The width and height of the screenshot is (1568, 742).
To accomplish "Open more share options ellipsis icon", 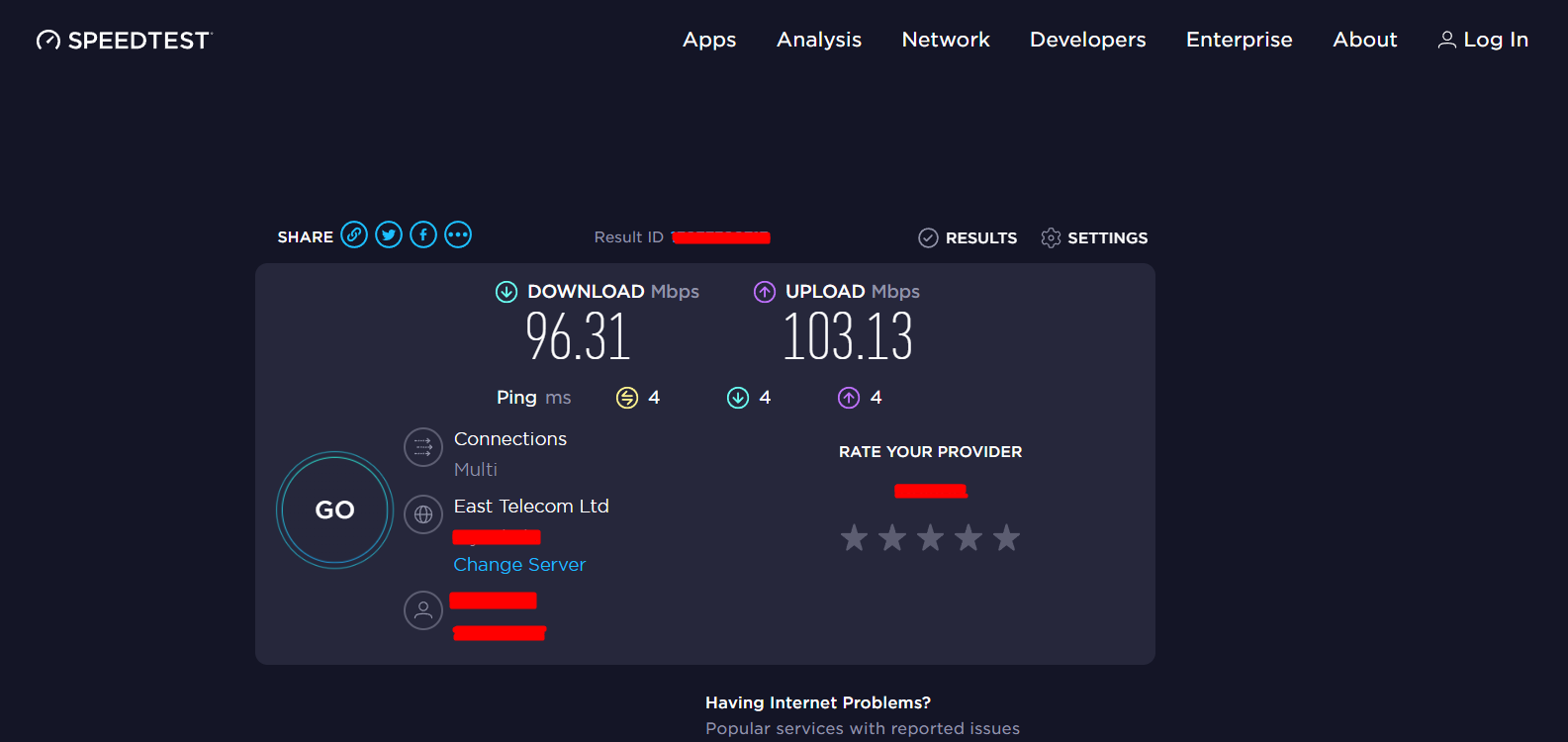I will [x=458, y=234].
